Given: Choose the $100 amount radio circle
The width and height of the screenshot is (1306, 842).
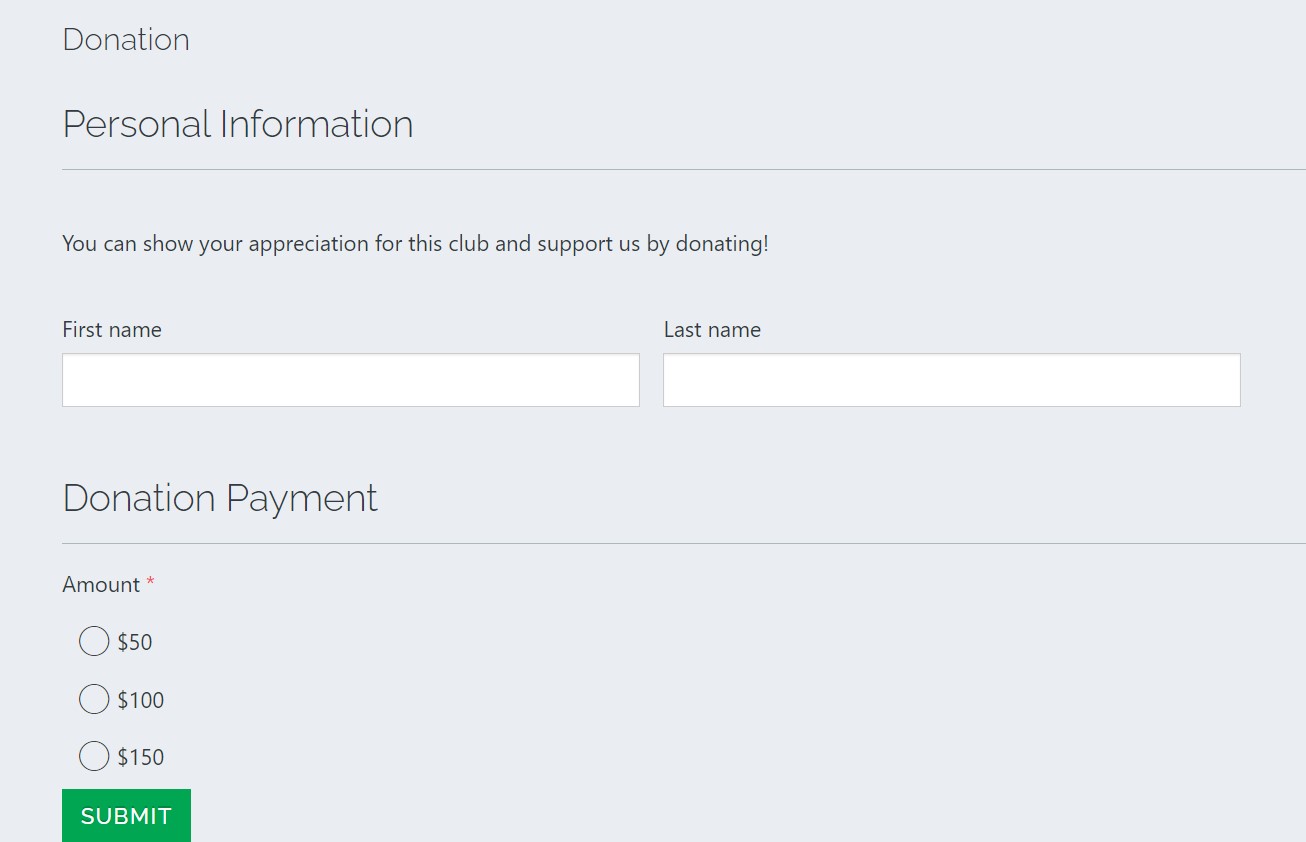Looking at the screenshot, I should click(x=94, y=699).
